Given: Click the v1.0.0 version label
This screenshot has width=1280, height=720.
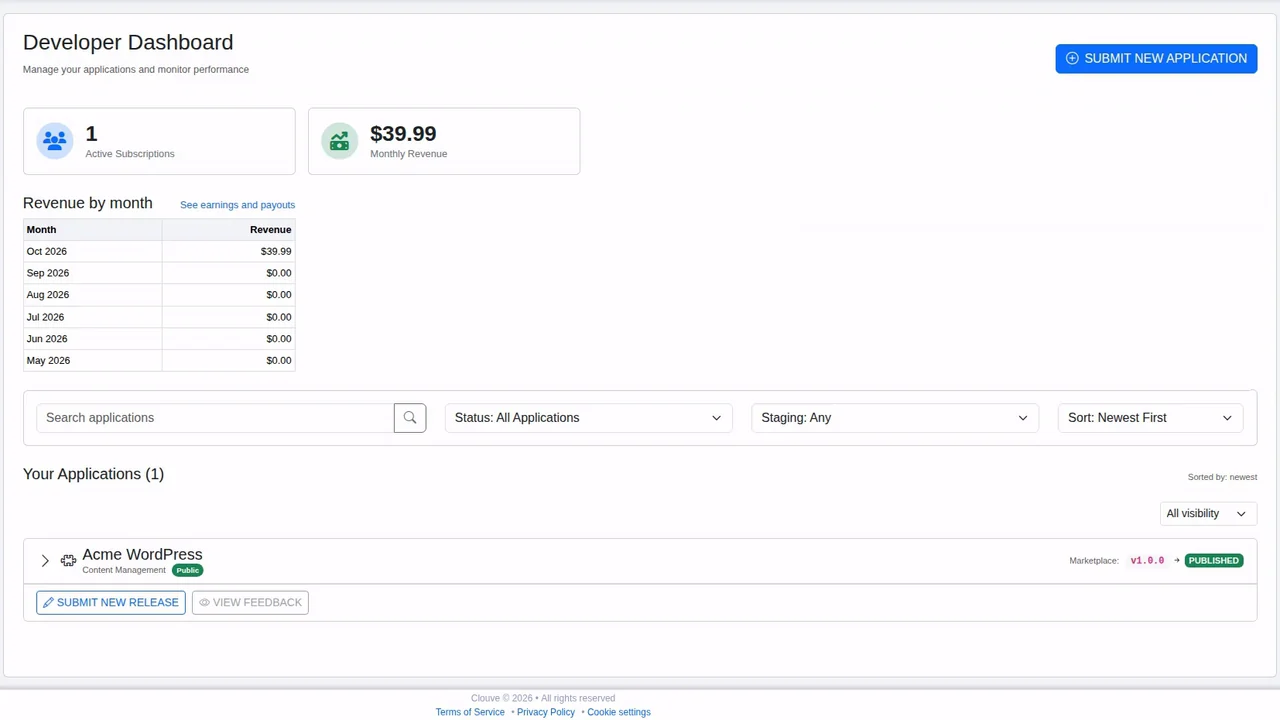Looking at the screenshot, I should click(1147, 561).
